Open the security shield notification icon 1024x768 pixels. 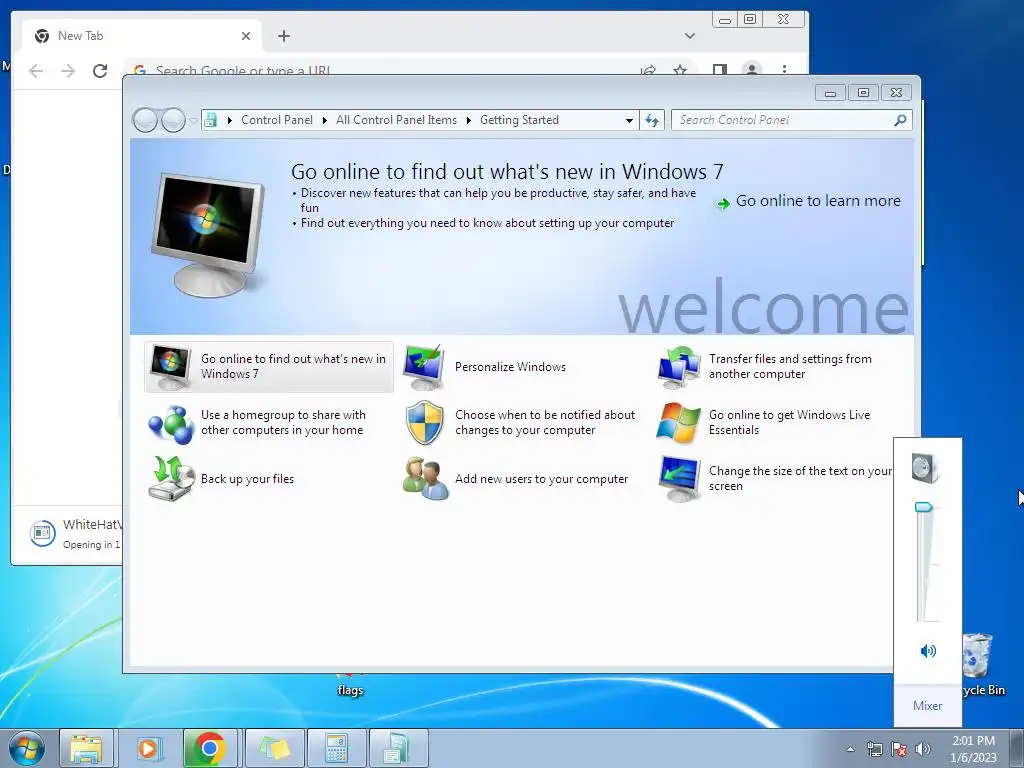pos(424,423)
